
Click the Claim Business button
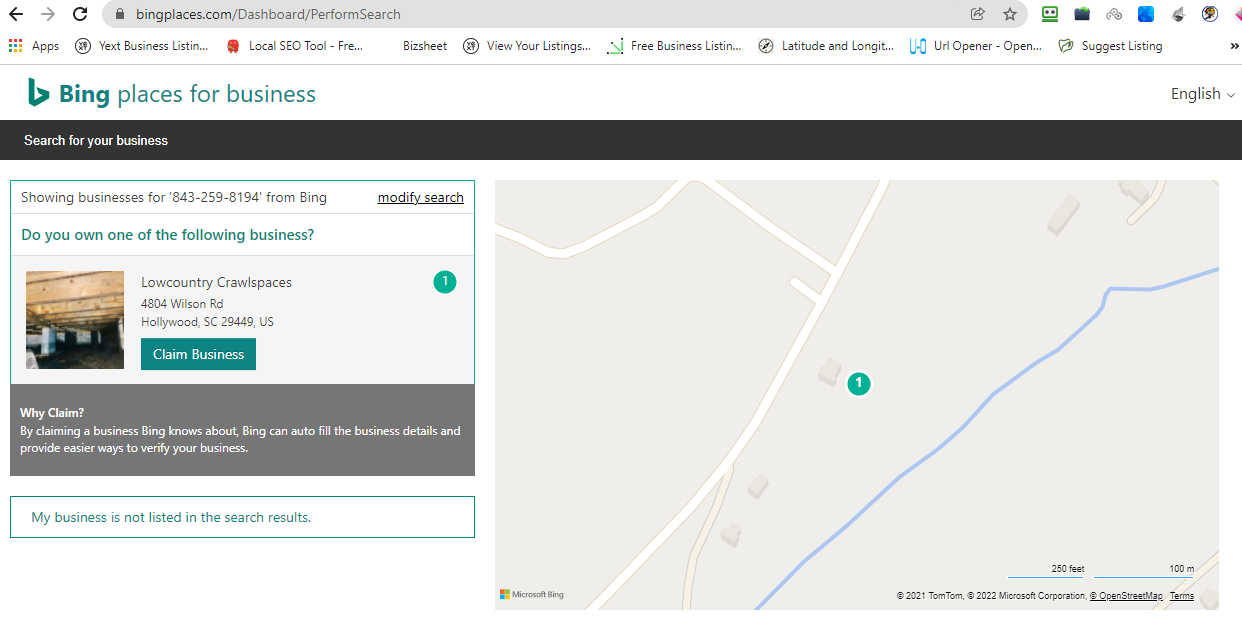(198, 354)
